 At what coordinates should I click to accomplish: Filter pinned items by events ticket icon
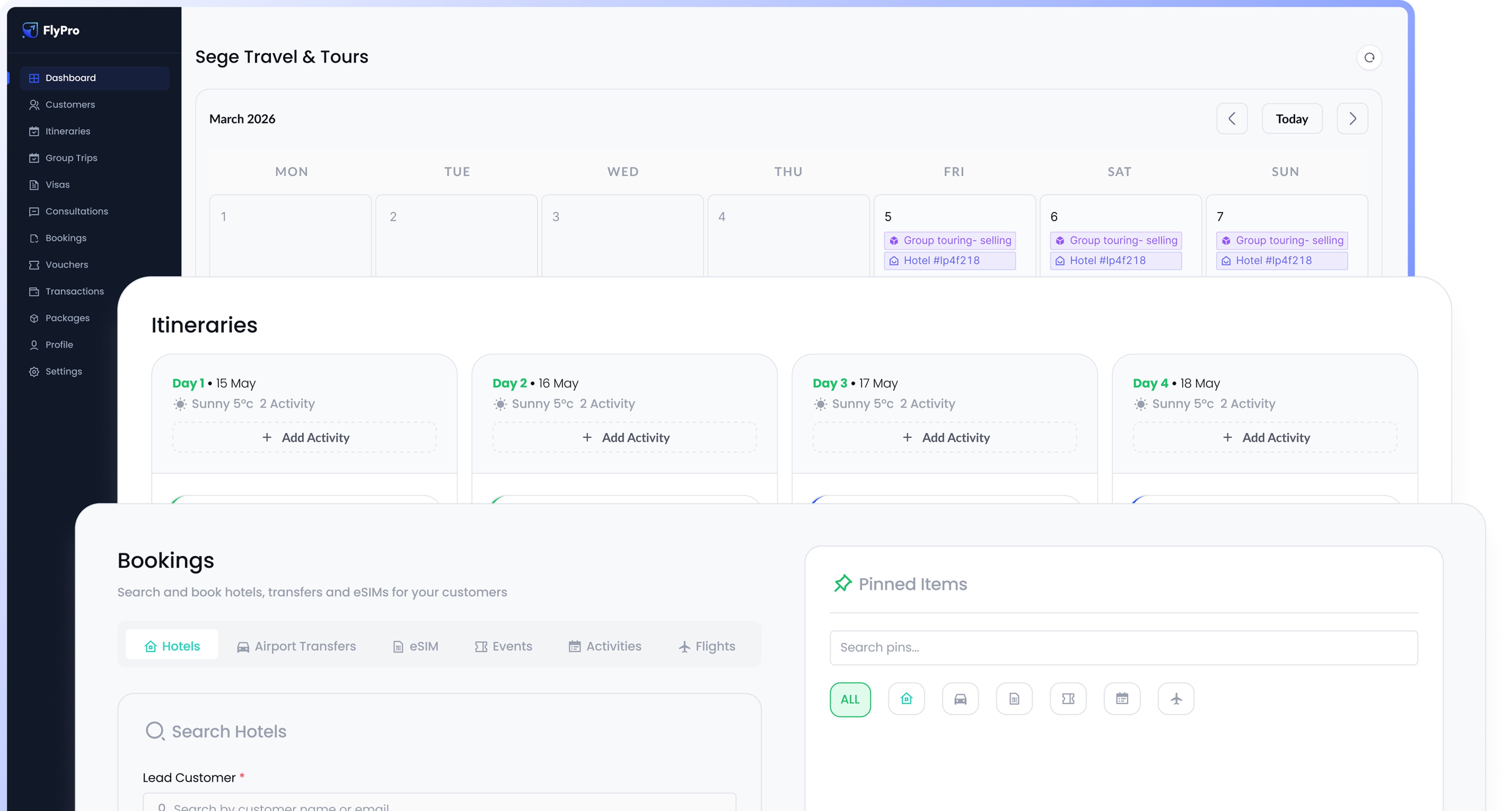(1068, 699)
